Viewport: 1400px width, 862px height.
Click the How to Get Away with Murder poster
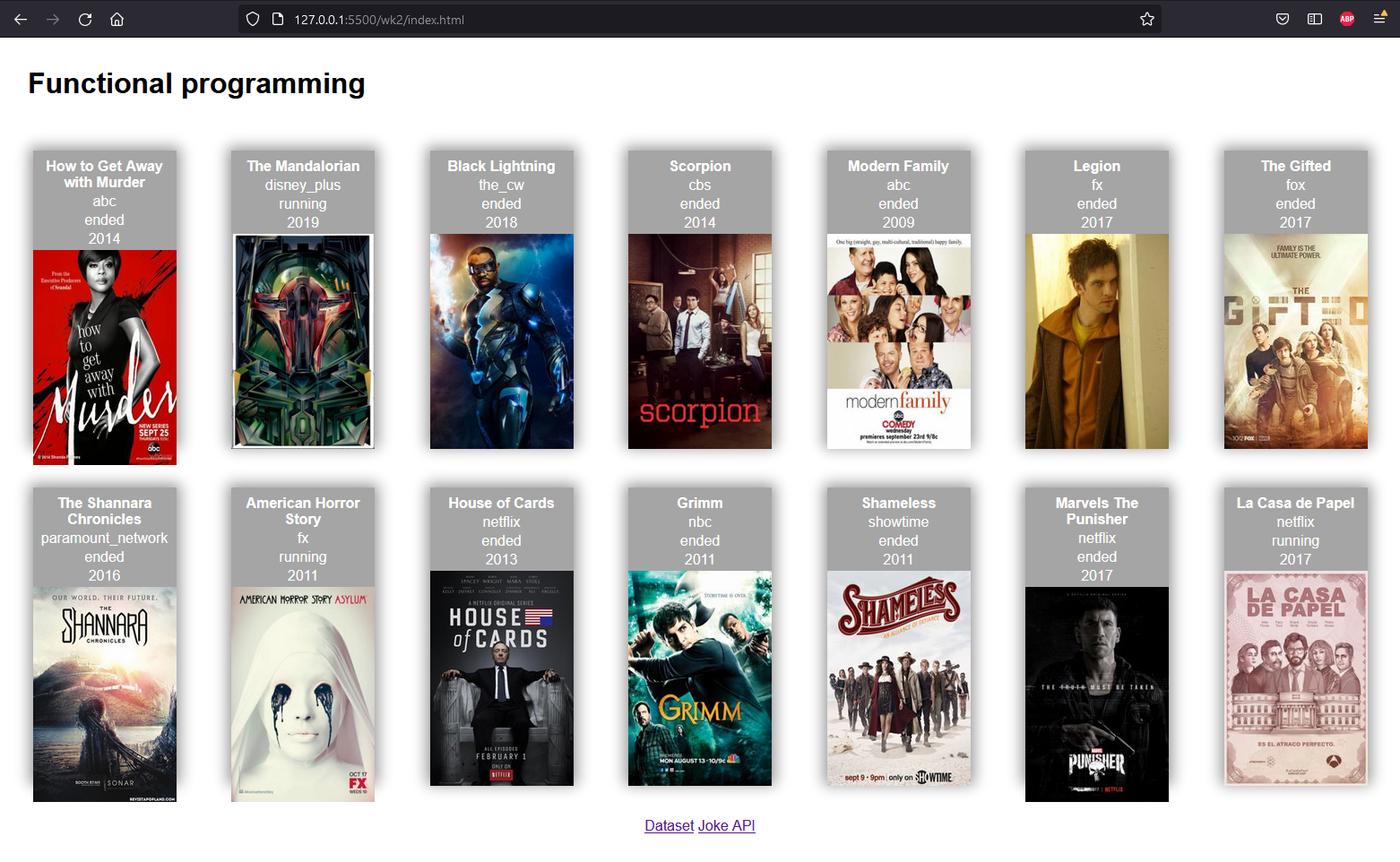click(x=105, y=358)
